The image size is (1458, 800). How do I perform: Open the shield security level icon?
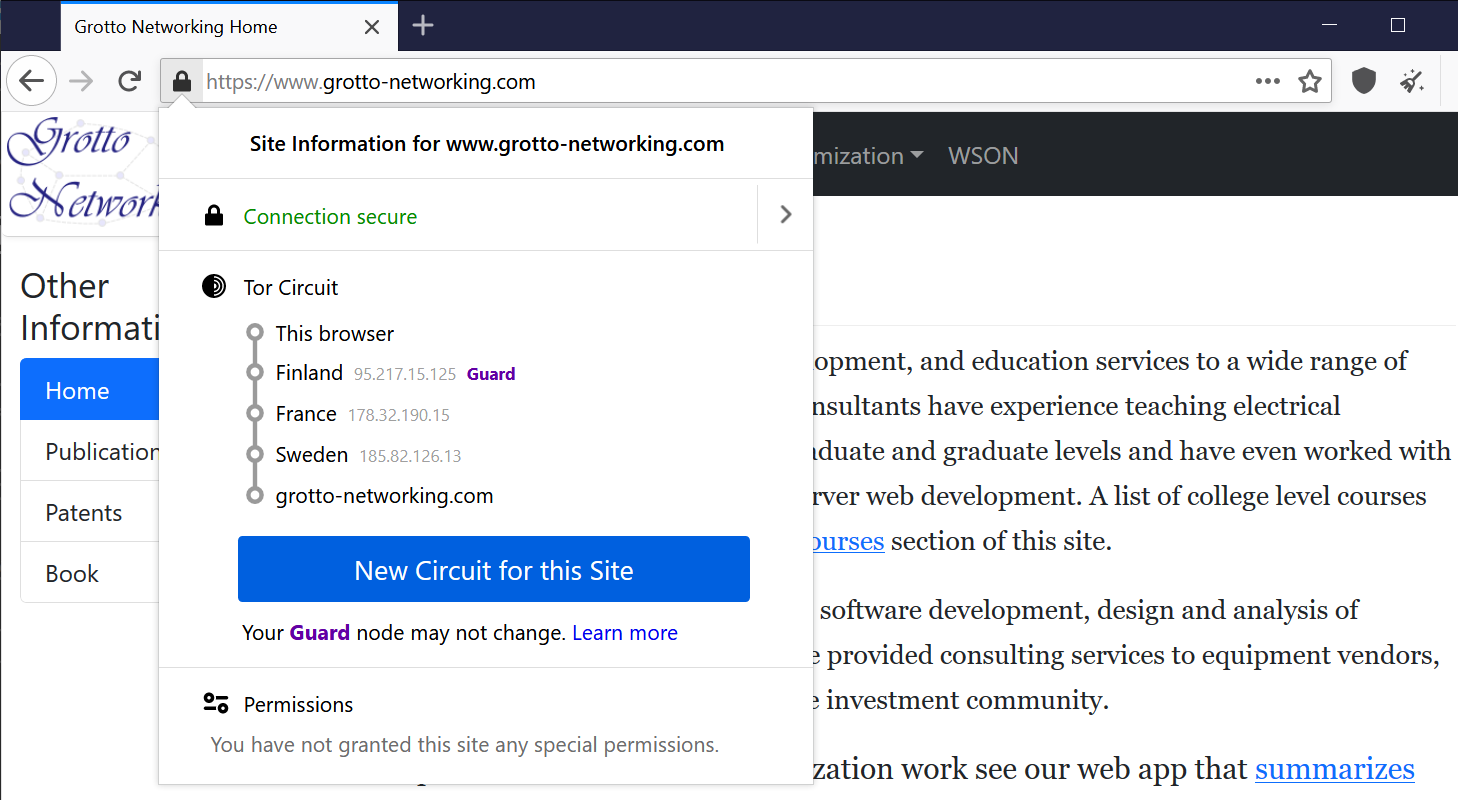[x=1364, y=82]
